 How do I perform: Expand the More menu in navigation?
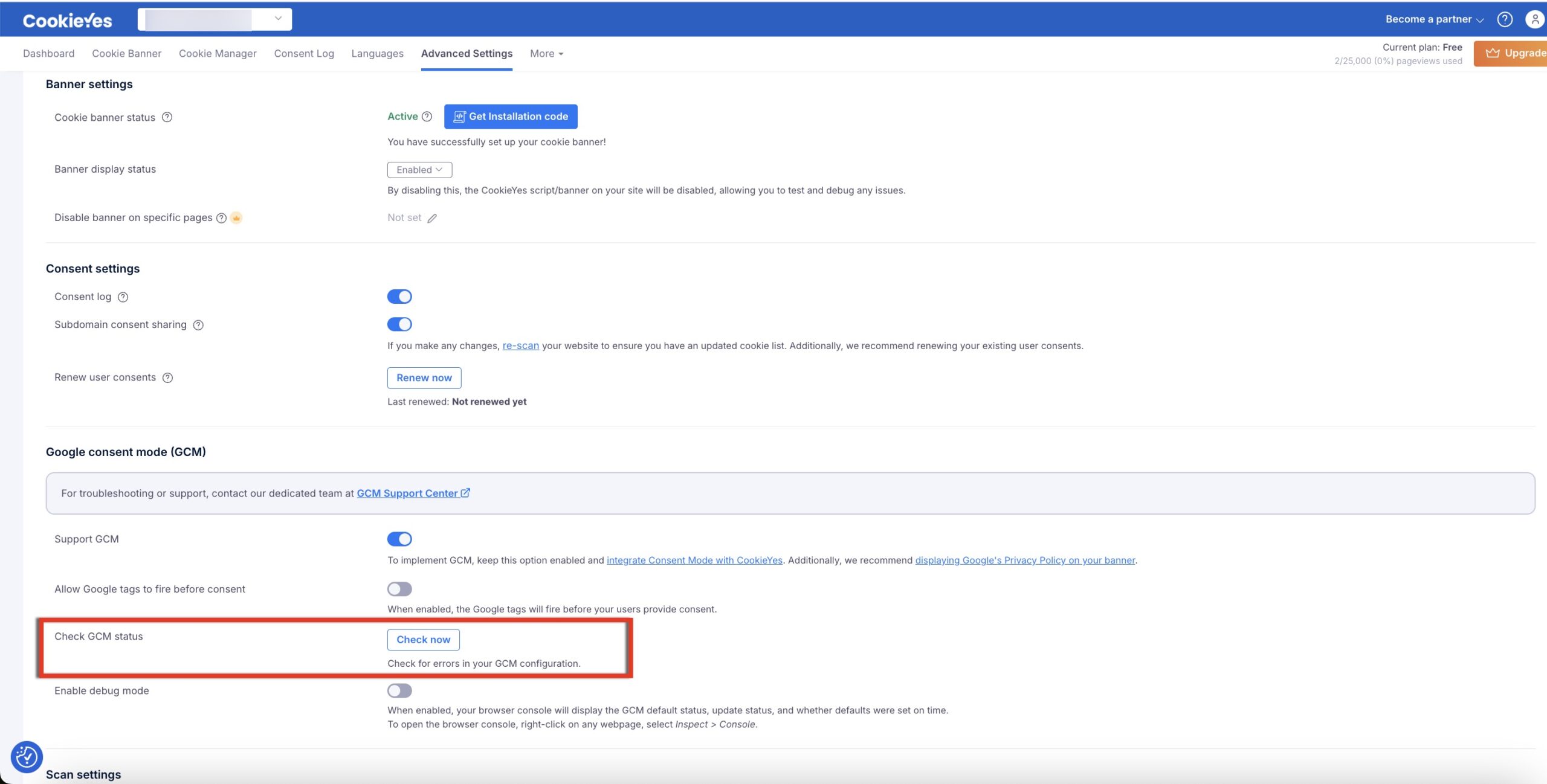(x=546, y=54)
